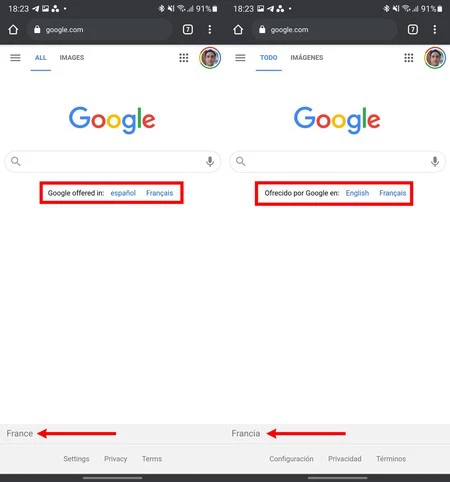The width and height of the screenshot is (450, 482).
Task: Focus the search box on English page
Action: 112,162
